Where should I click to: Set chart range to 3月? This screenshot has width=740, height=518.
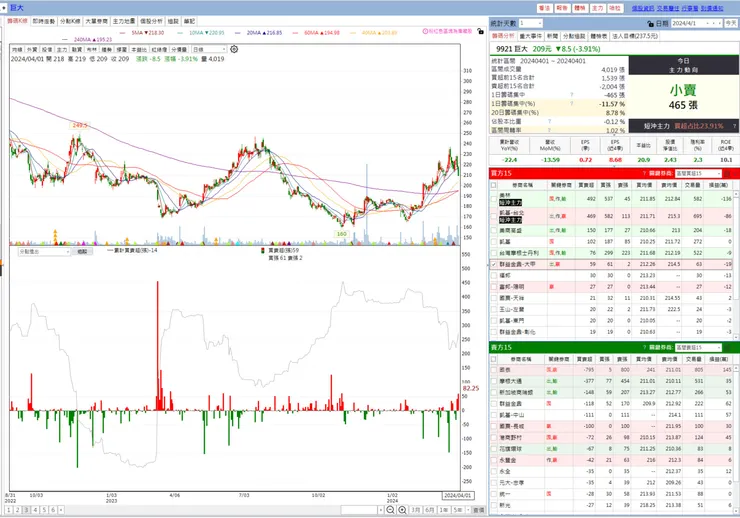point(415,510)
